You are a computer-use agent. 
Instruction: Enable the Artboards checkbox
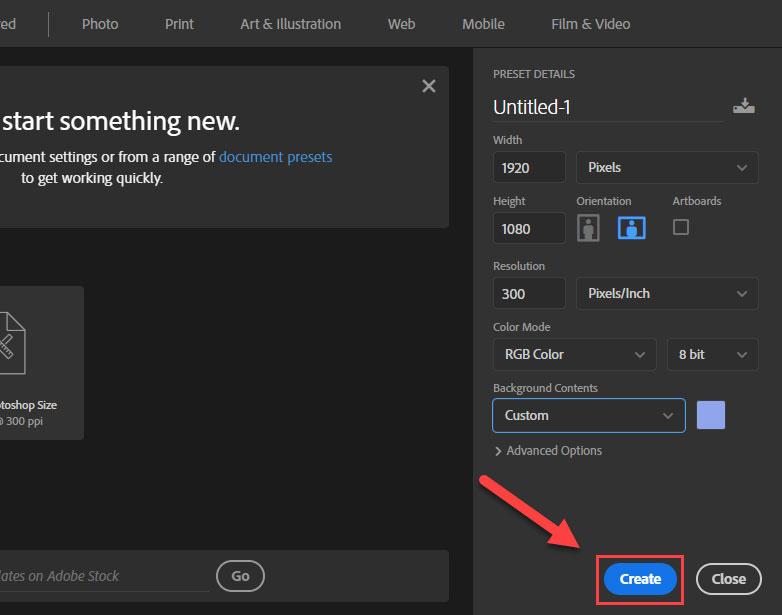click(x=681, y=227)
